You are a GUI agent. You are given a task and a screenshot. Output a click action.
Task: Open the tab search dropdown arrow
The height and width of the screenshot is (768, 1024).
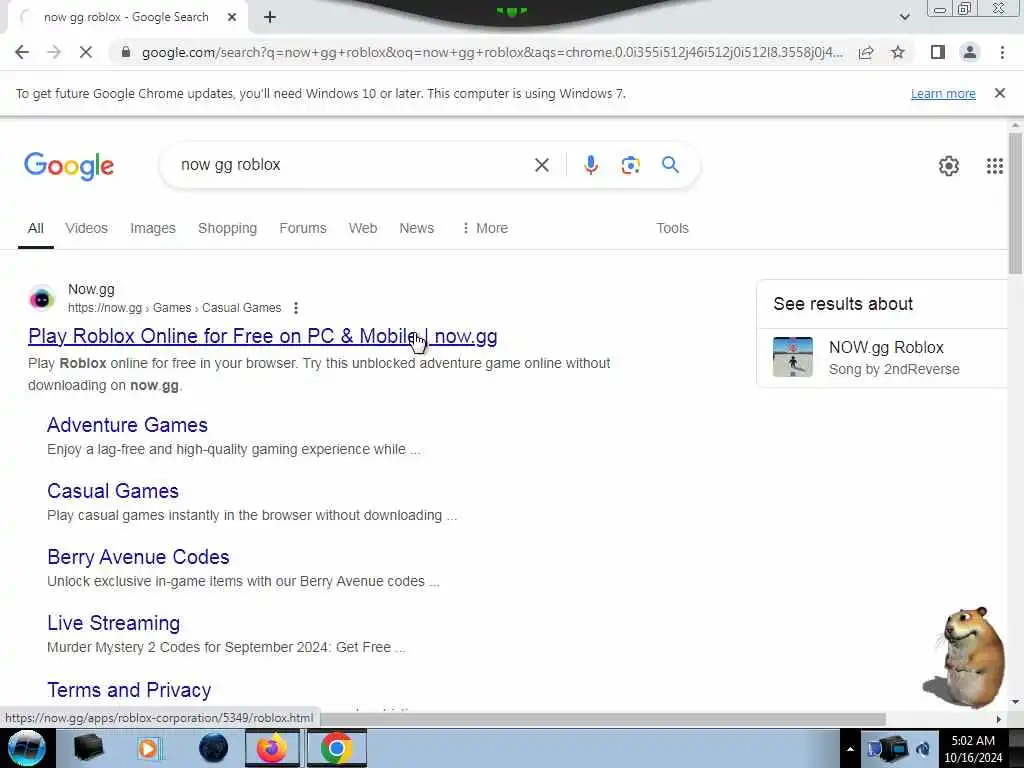904,17
